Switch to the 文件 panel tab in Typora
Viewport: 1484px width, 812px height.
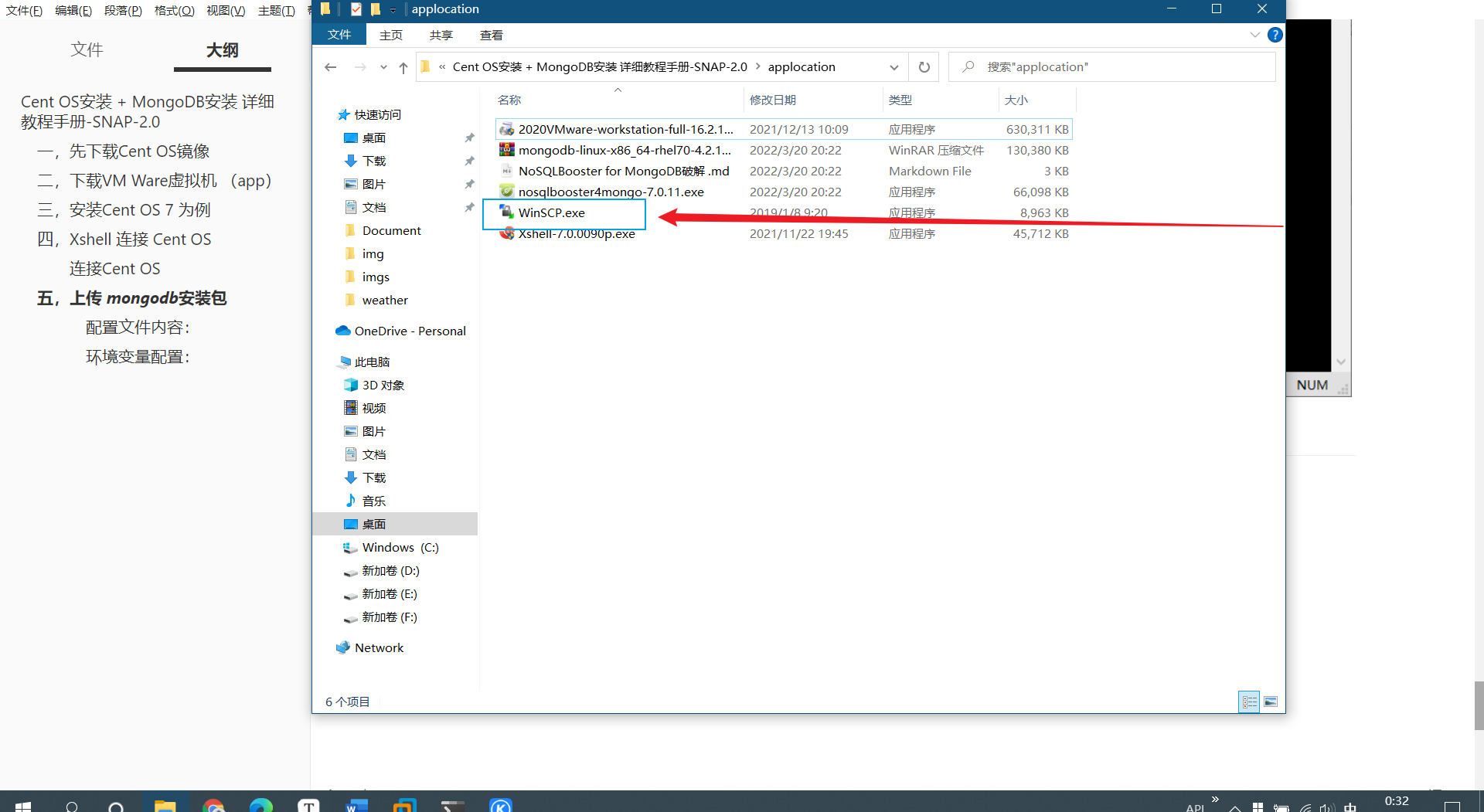[87, 49]
